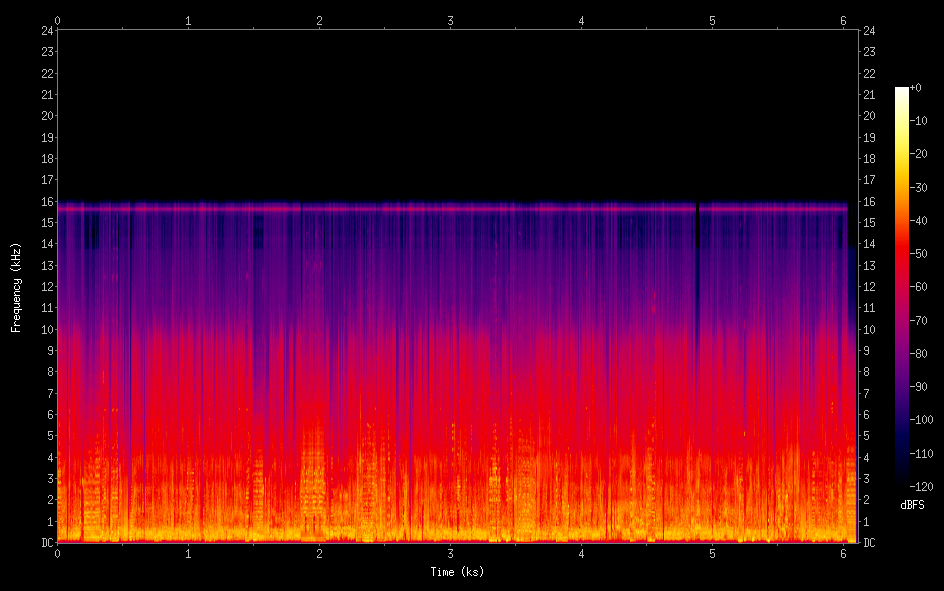Click the 3 ks tick on the bottom time axis
The height and width of the screenshot is (591, 944).
(x=451, y=553)
